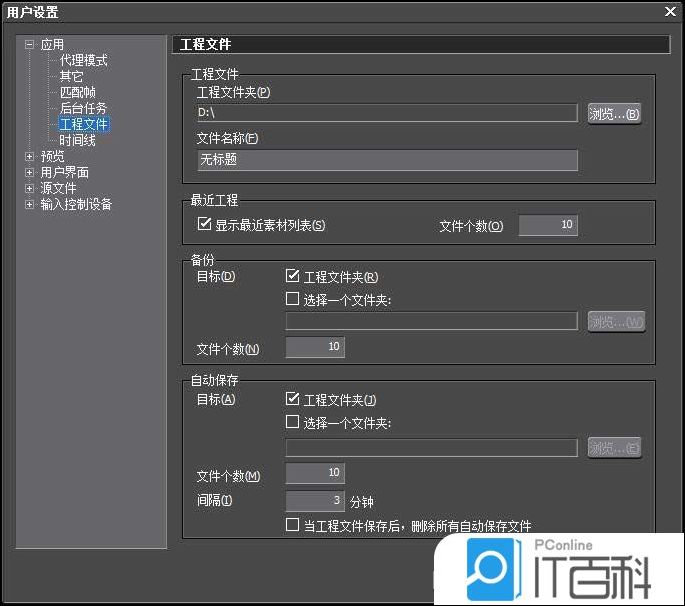
Task: Toggle the 显示最近素材列表 checkbox
Action: coord(204,224)
